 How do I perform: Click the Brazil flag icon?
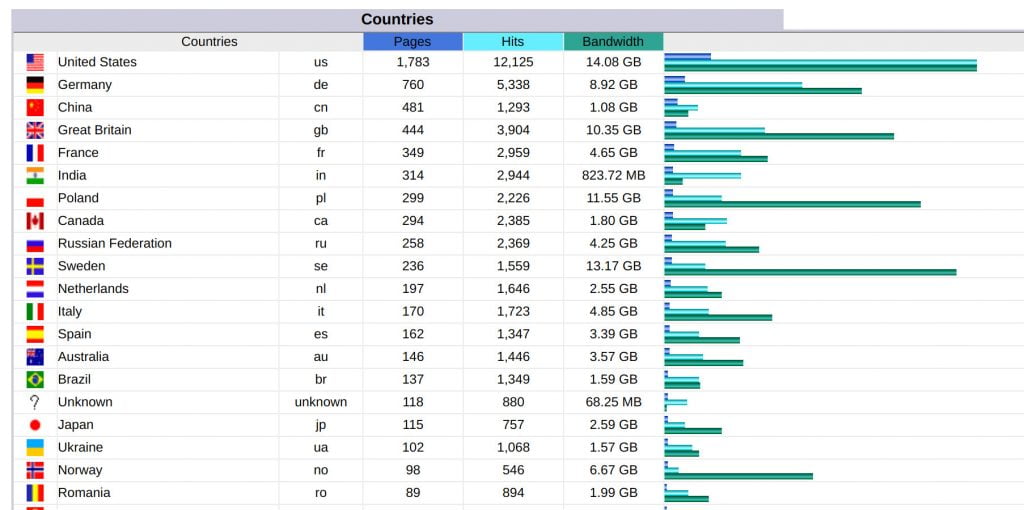point(35,379)
